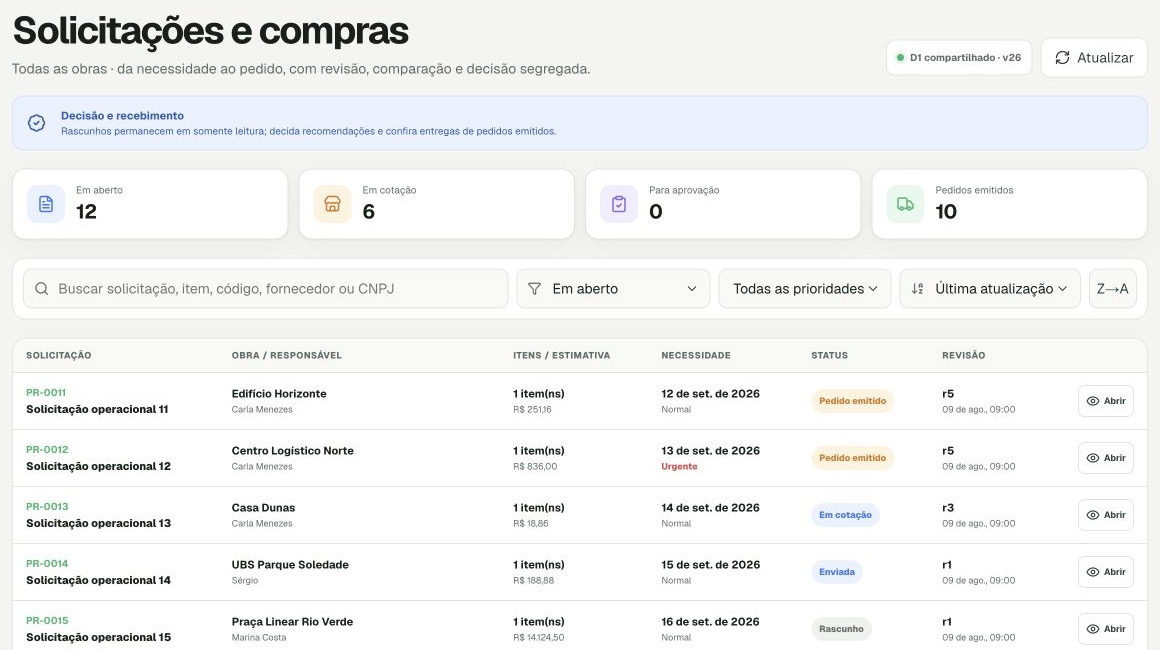The width and height of the screenshot is (1160, 650).
Task: Select the Pedidos emitidos summary card
Action: click(1009, 204)
